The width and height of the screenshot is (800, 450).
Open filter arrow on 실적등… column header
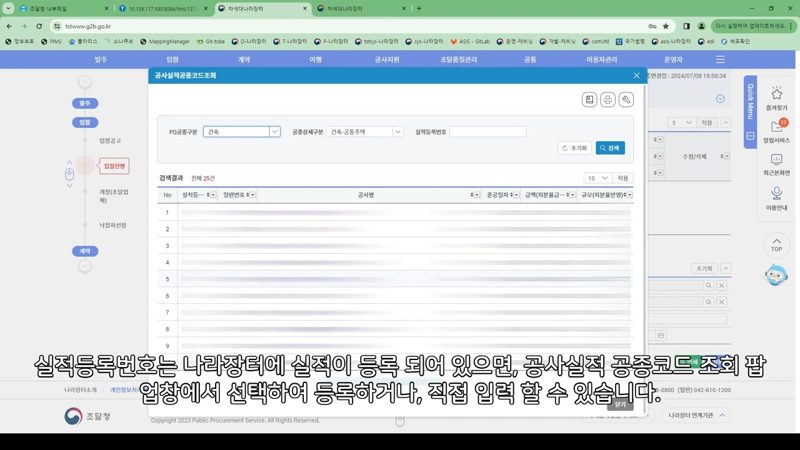click(x=213, y=195)
